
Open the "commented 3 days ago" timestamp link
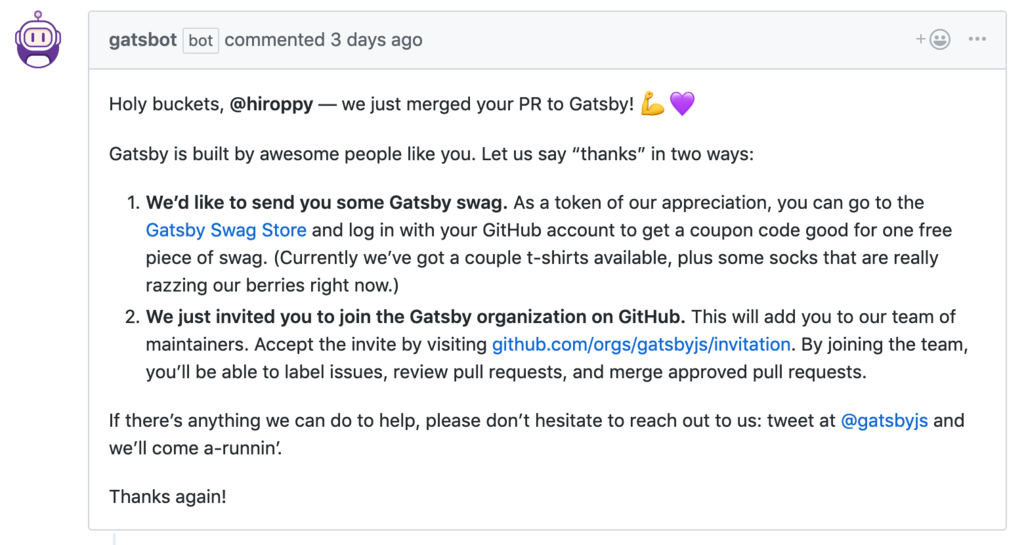(x=323, y=40)
